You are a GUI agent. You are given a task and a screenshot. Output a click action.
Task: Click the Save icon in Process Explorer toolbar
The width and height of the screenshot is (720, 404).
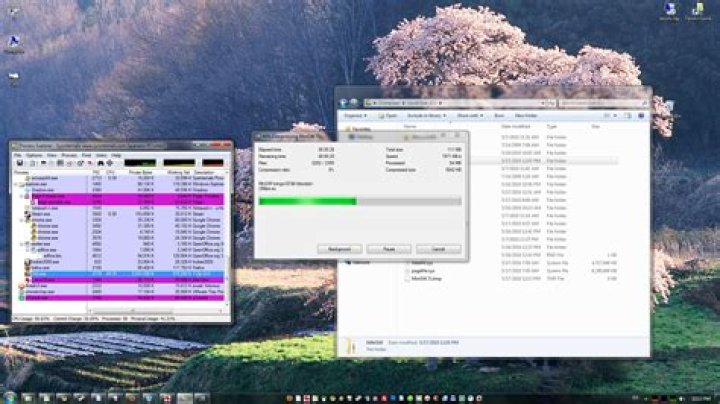pyautogui.click(x=20, y=163)
